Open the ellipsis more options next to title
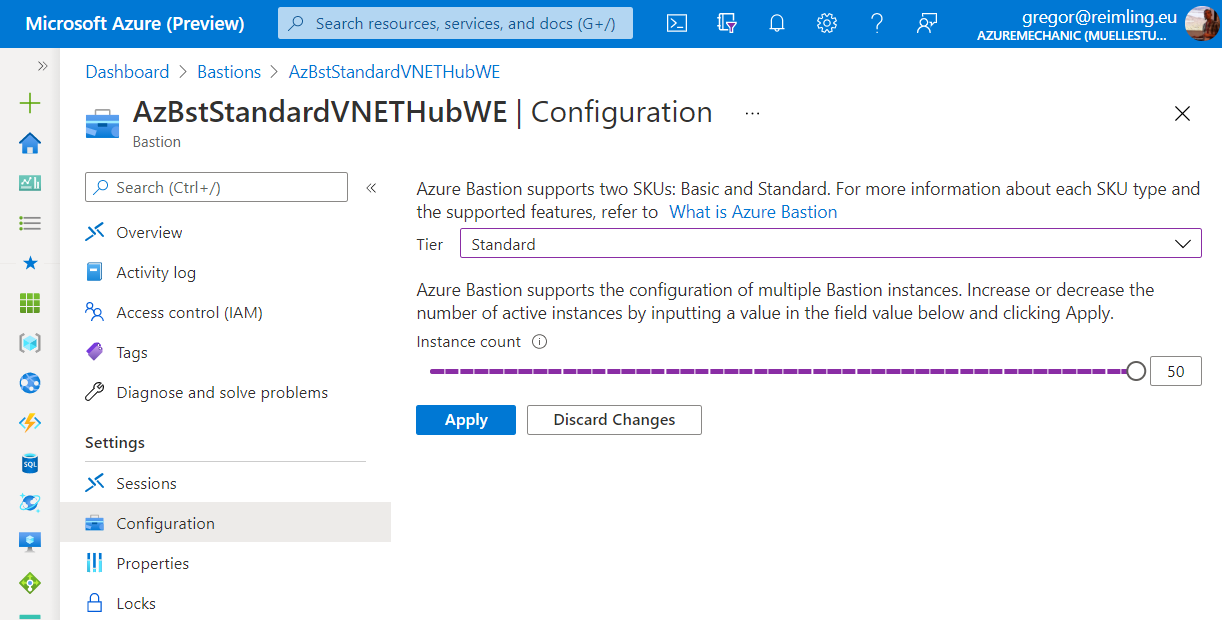The width and height of the screenshot is (1222, 620). coord(753,113)
